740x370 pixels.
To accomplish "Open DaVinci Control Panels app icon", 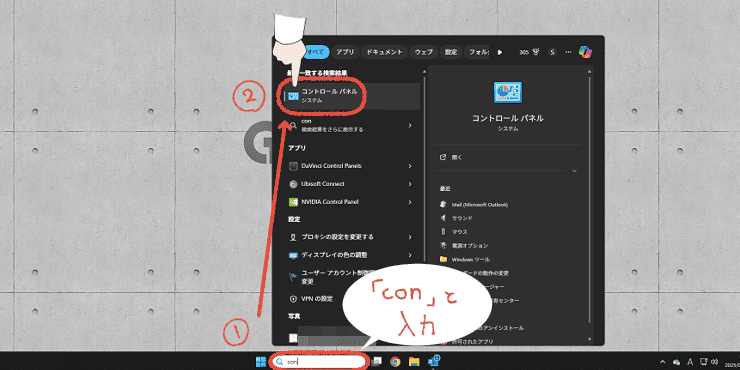I will coord(293,166).
